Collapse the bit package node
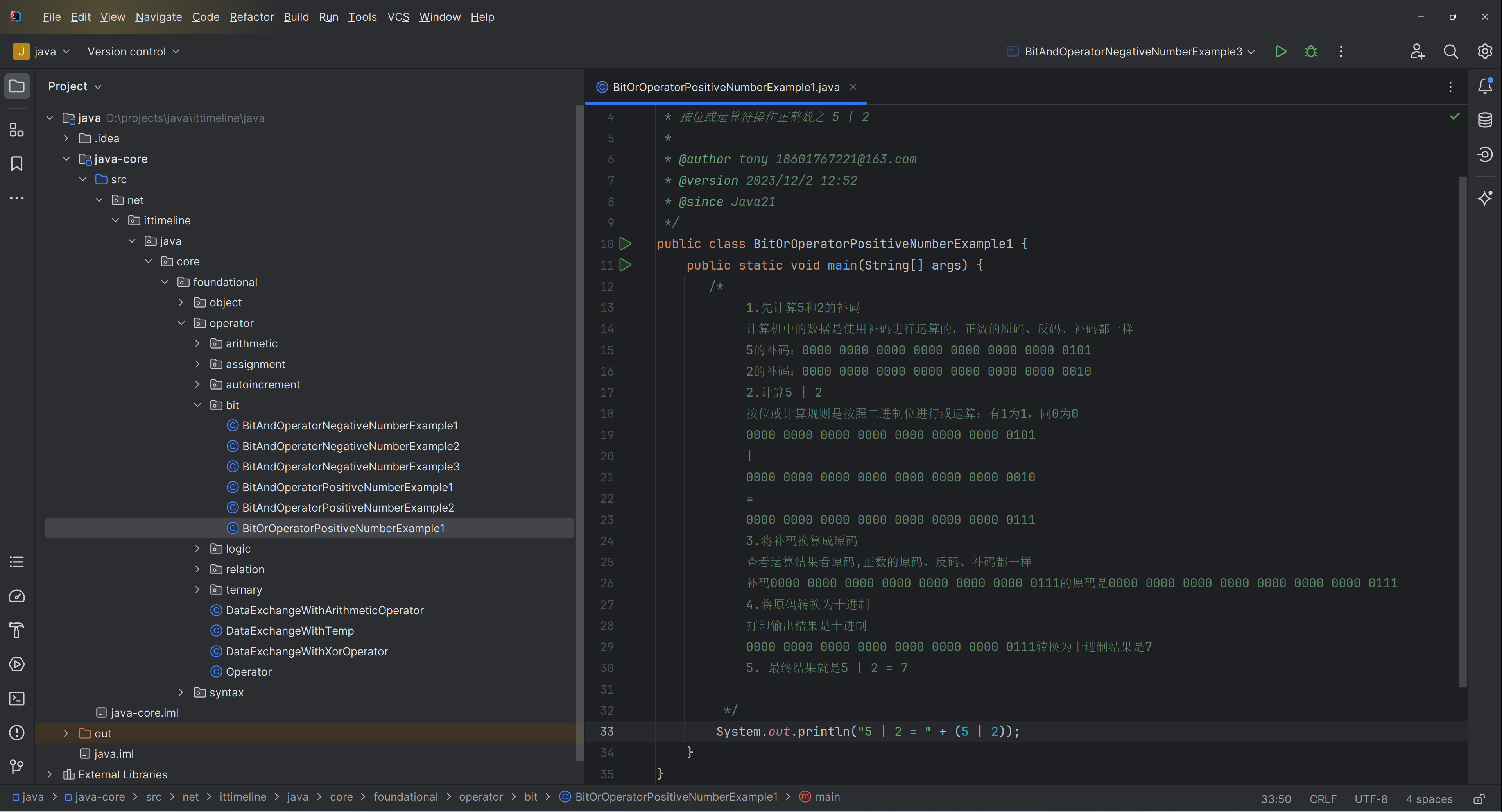The width and height of the screenshot is (1502, 812). (198, 405)
